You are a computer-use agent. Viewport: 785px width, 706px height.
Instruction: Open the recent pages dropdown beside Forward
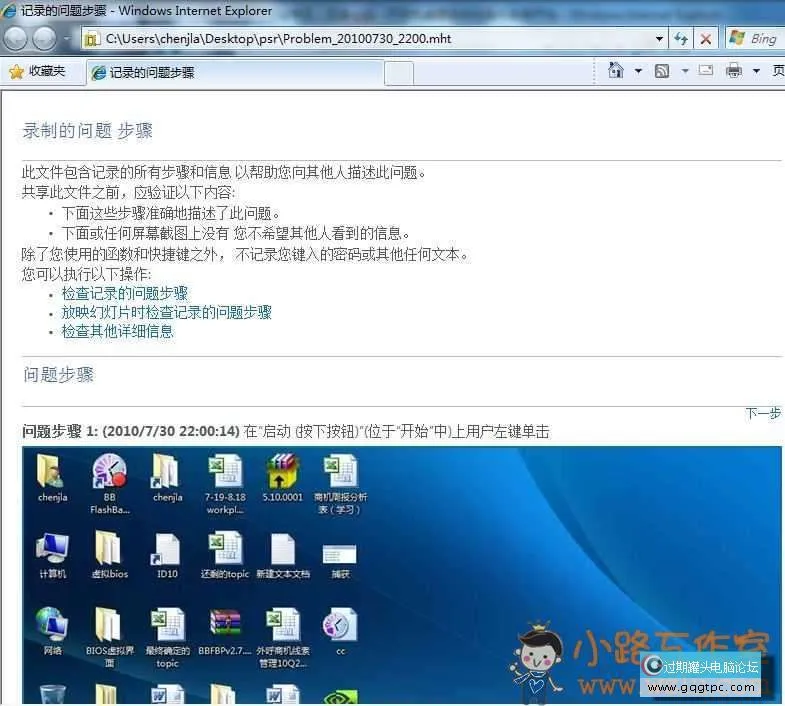click(x=68, y=38)
